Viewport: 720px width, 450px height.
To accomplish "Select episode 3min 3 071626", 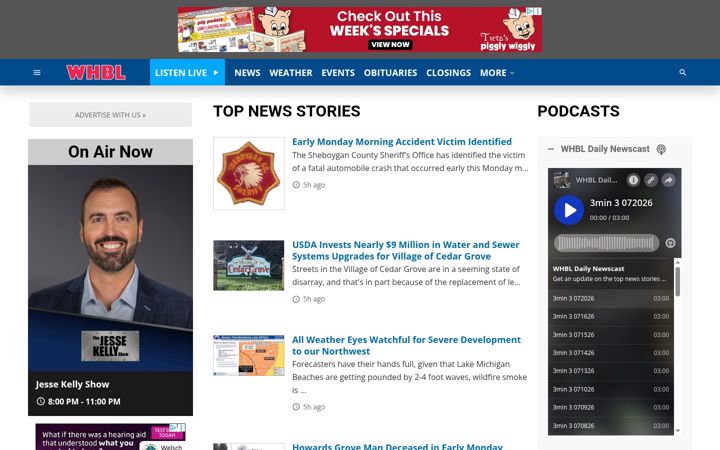I will [611, 316].
